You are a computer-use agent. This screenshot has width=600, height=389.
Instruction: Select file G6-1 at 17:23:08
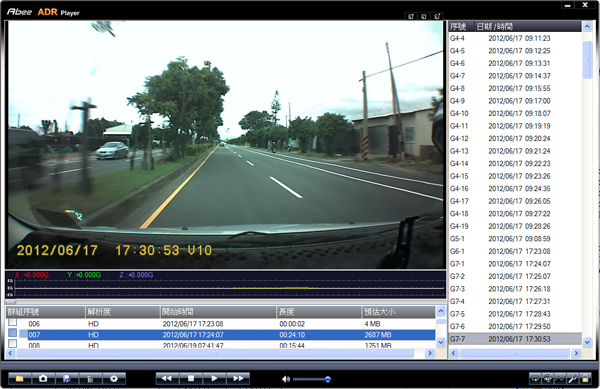(515, 251)
